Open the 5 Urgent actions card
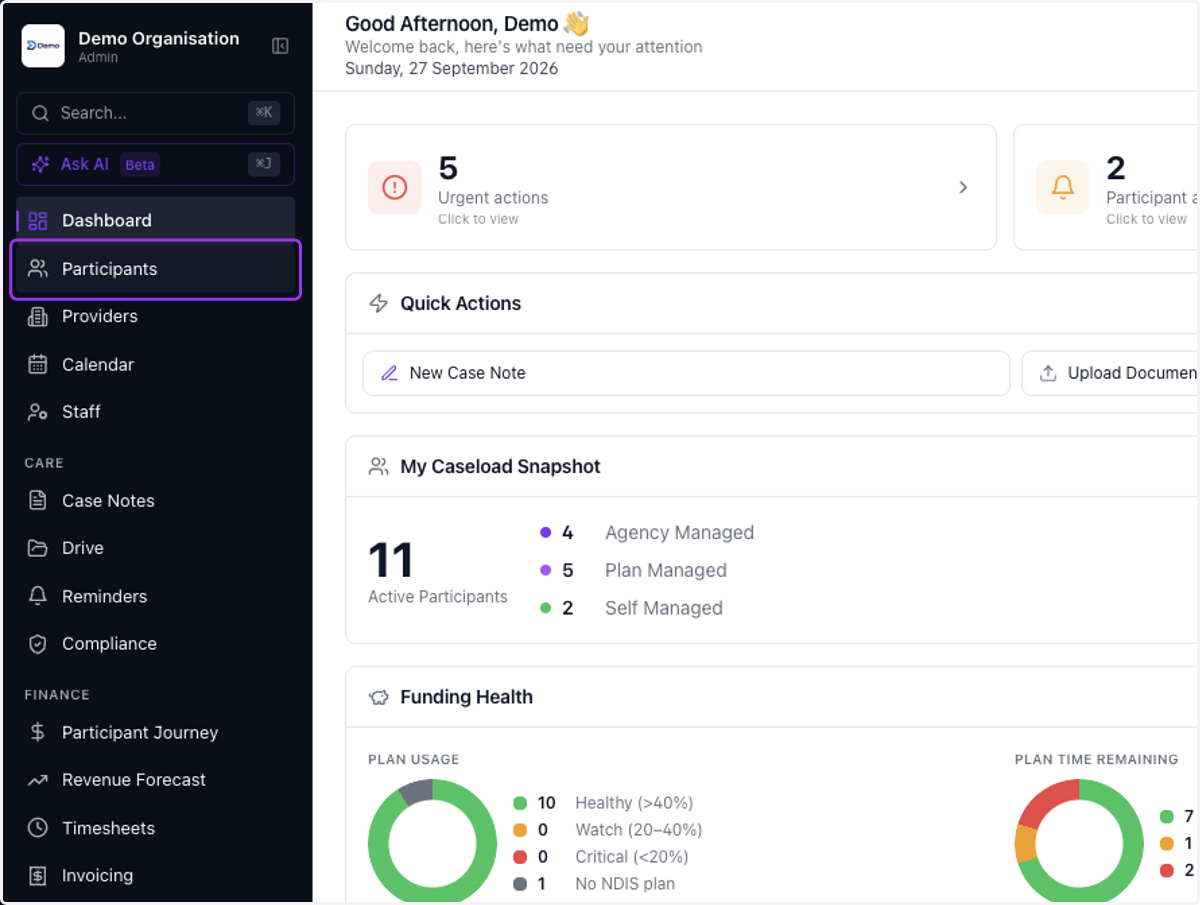The width and height of the screenshot is (1200, 905). [670, 187]
